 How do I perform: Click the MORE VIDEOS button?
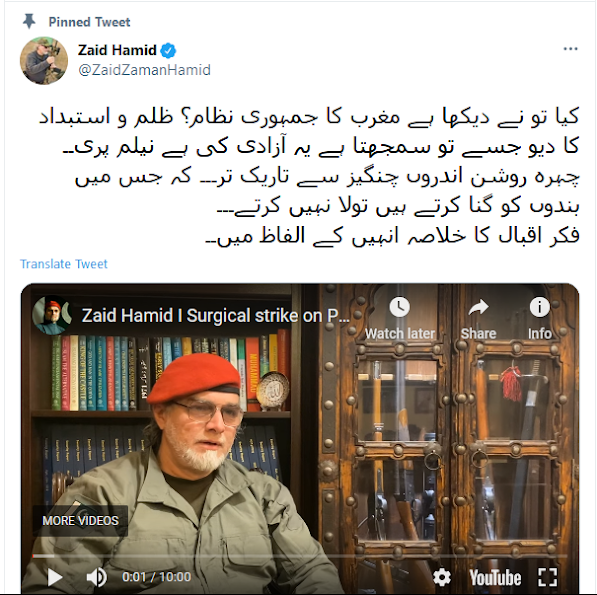[80, 520]
